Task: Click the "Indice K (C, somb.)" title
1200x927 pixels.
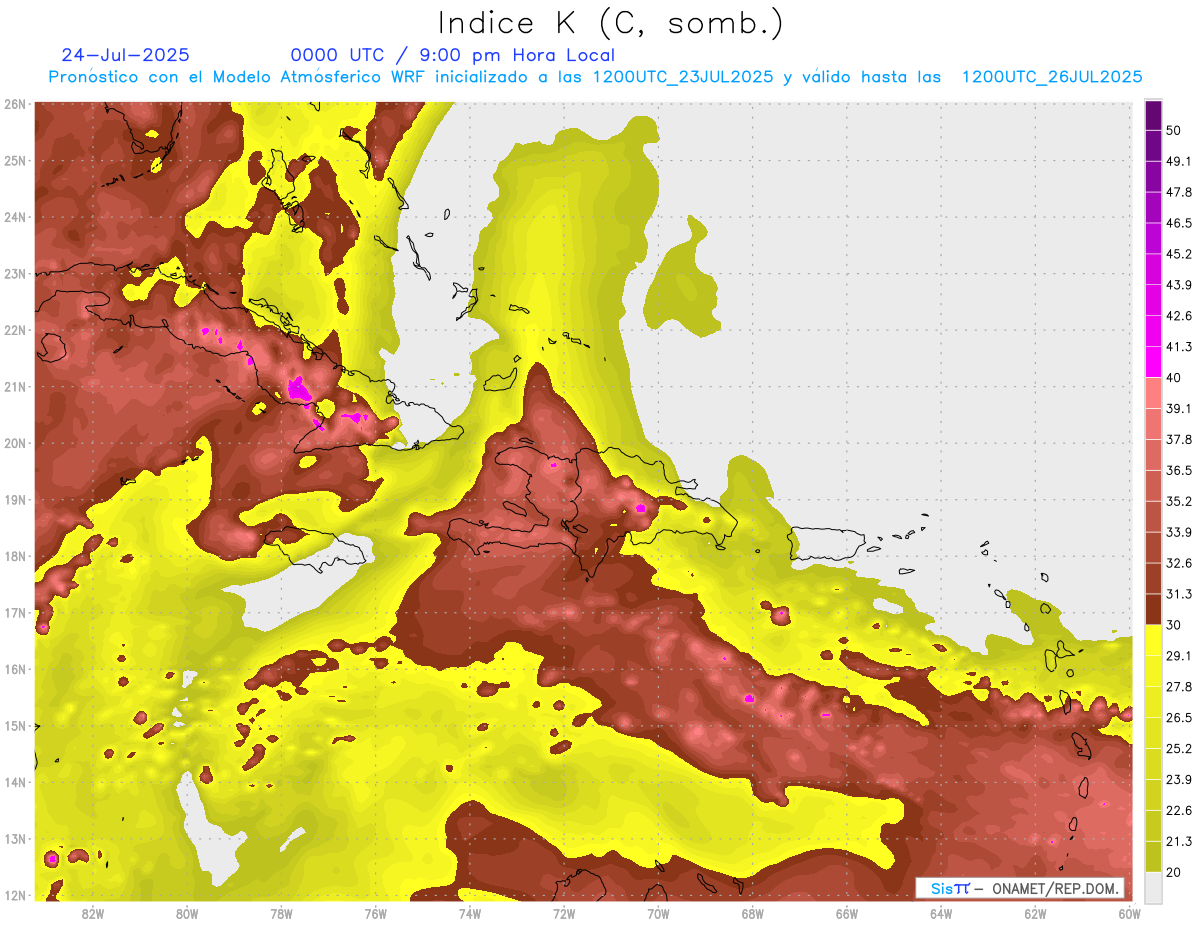Action: [610, 23]
